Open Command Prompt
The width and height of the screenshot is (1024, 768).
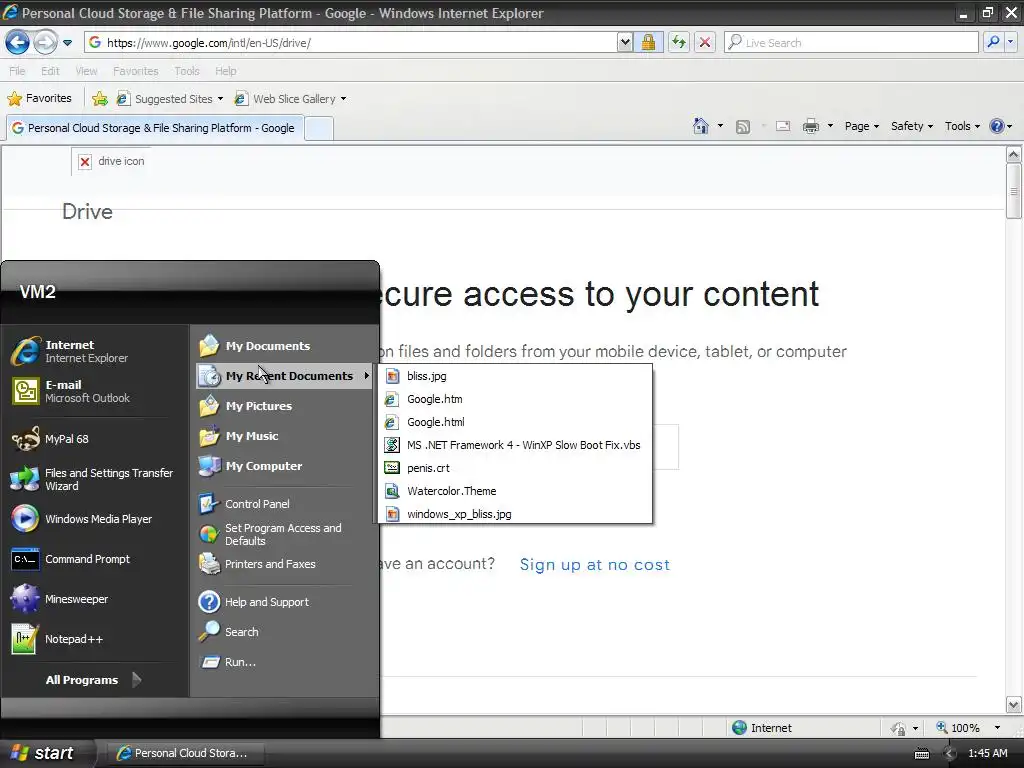pyautogui.click(x=95, y=559)
